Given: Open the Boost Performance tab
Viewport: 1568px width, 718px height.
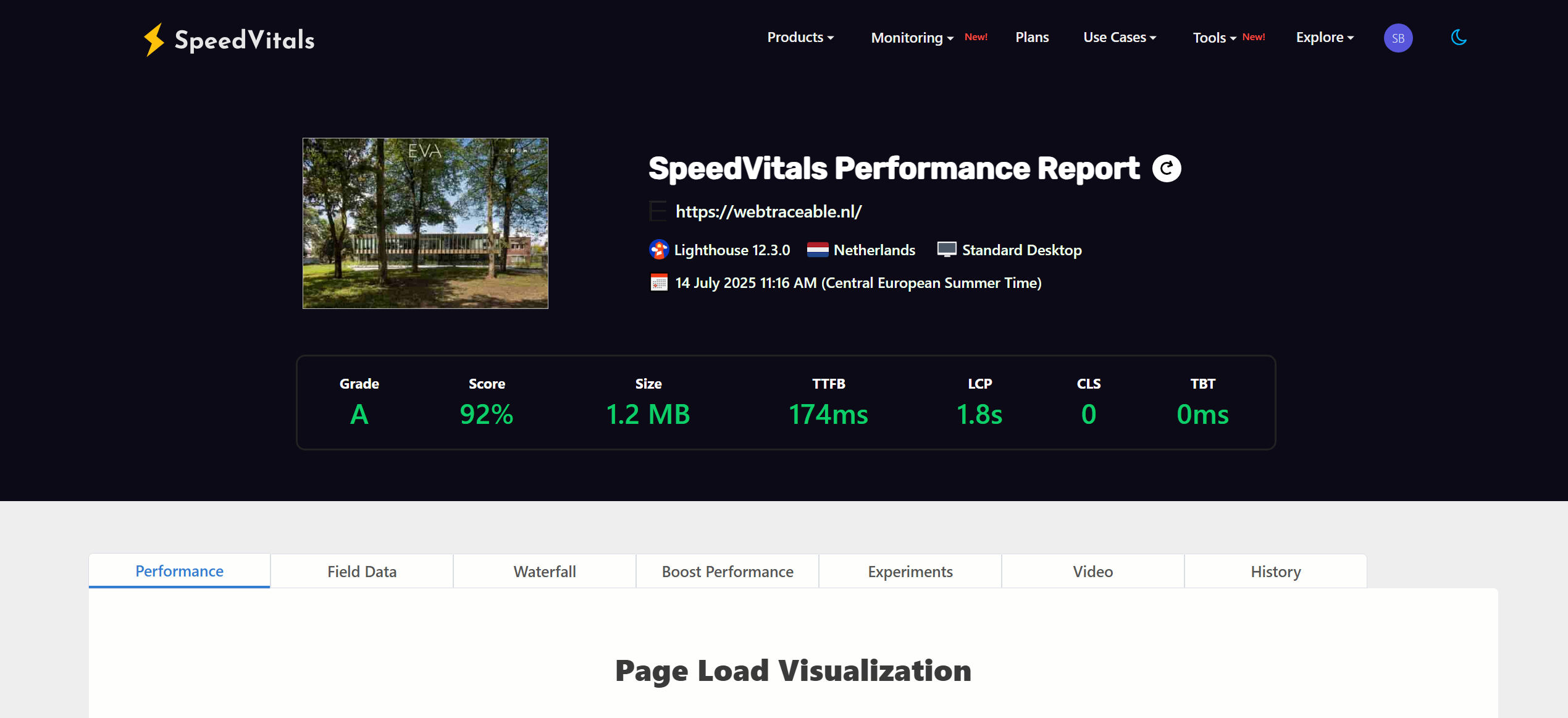Looking at the screenshot, I should (727, 572).
